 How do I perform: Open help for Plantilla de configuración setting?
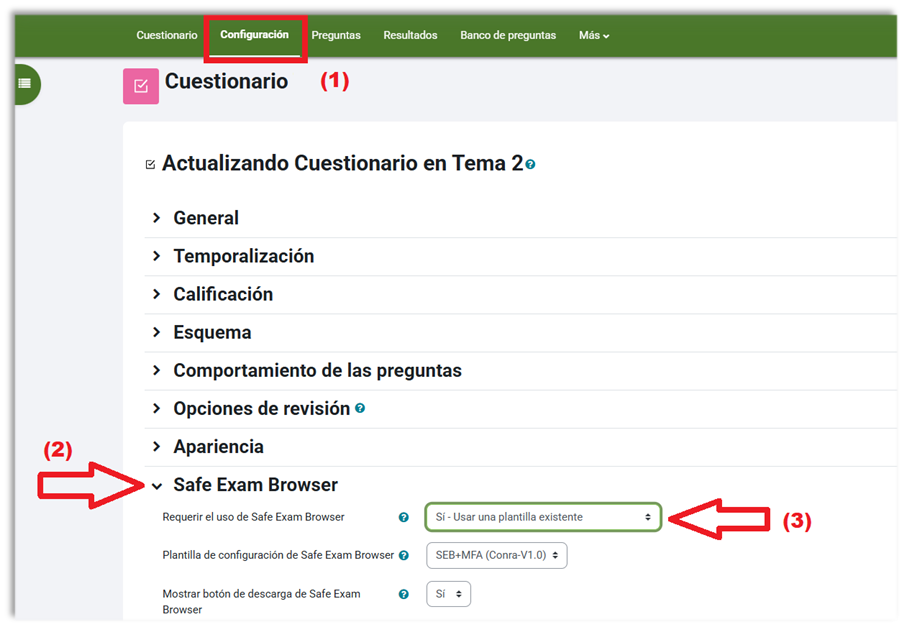(404, 555)
